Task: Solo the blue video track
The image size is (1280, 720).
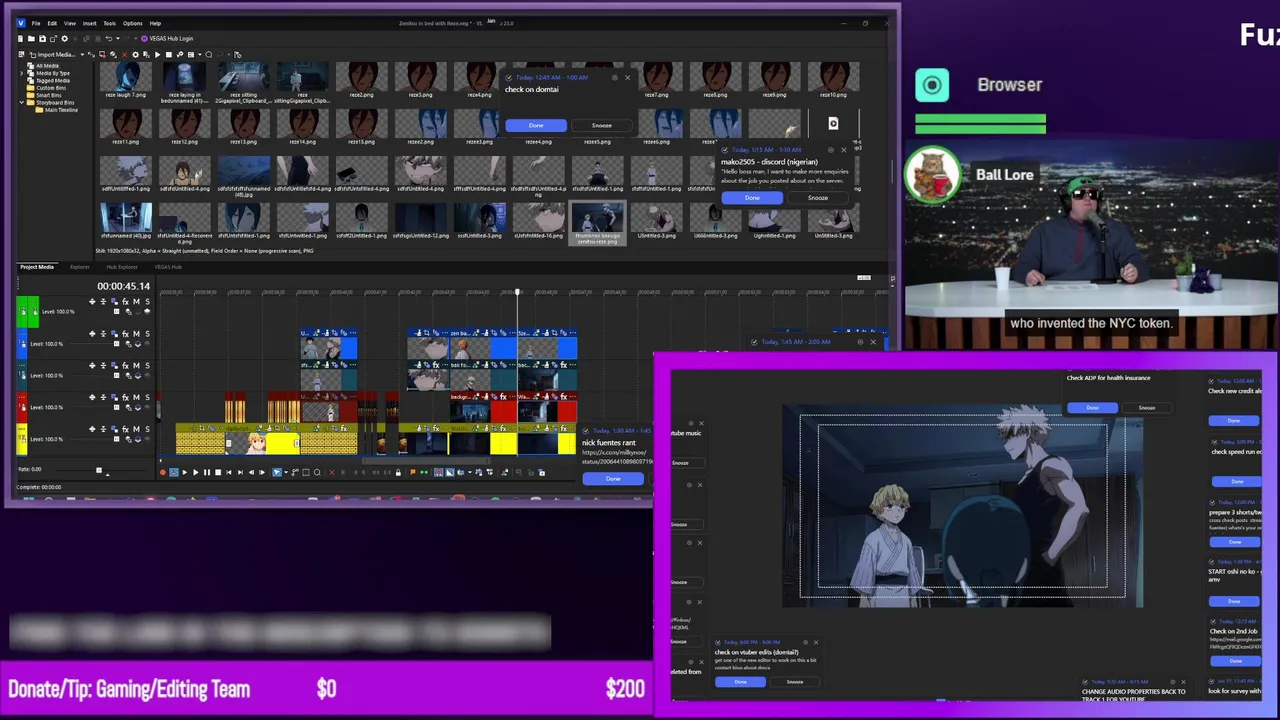Action: [148, 334]
